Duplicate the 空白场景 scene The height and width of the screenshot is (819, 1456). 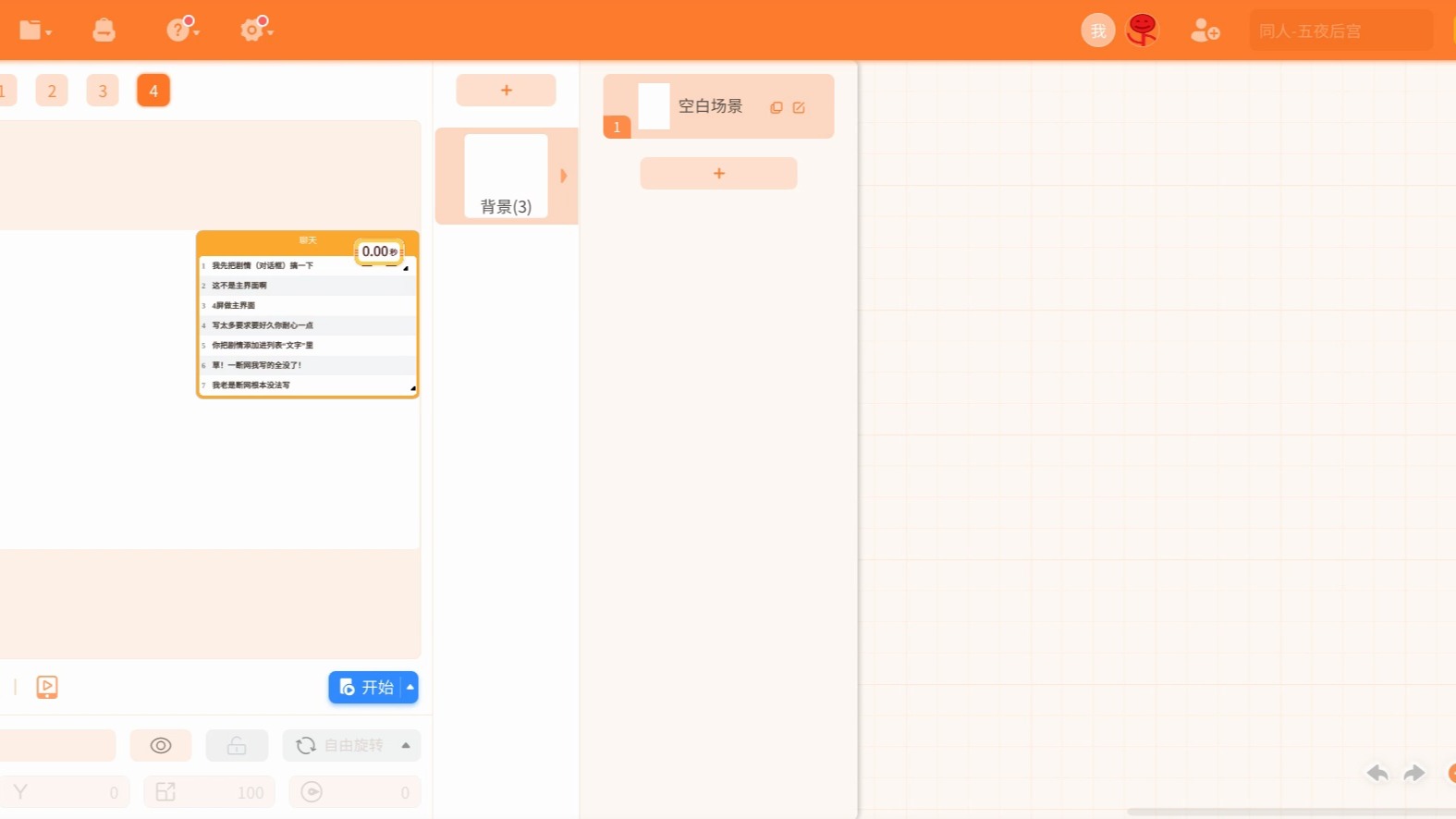(777, 107)
